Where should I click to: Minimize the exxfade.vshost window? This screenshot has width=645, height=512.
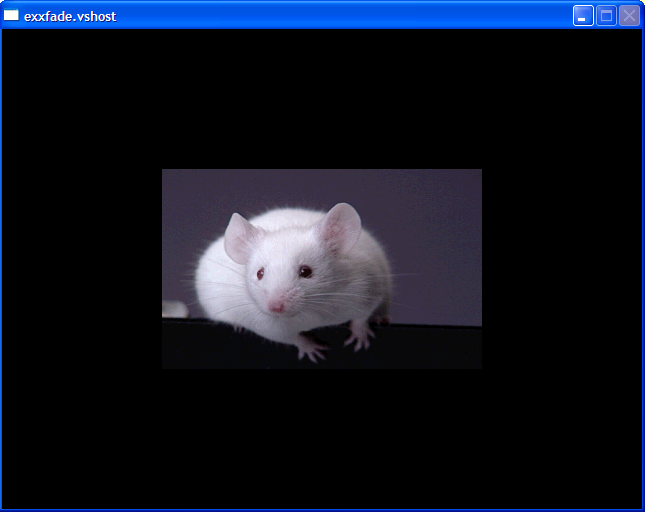point(583,15)
